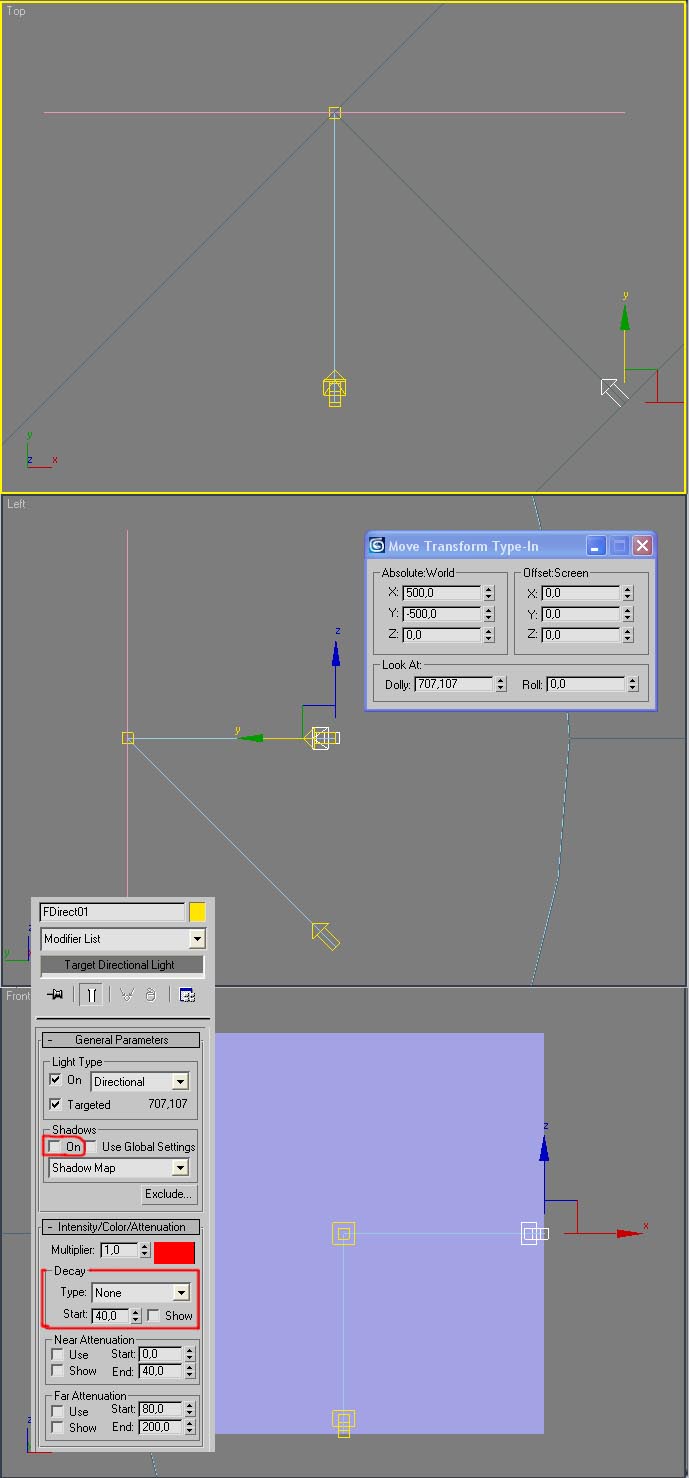Image resolution: width=689 pixels, height=1478 pixels.
Task: Open the Decay Type dropdown
Action: coord(181,1293)
